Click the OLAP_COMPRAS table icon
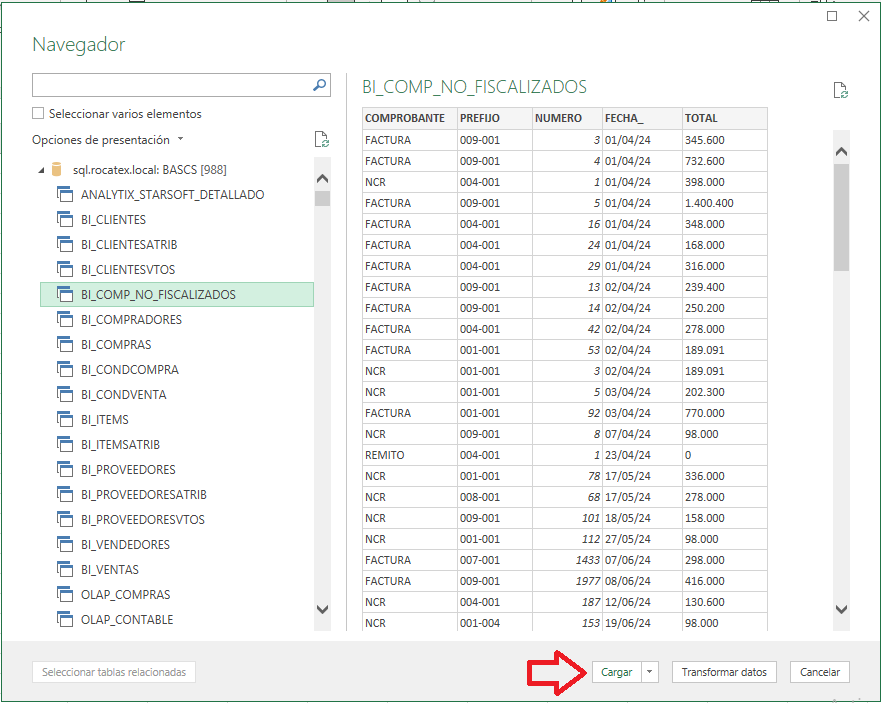This screenshot has width=881, height=703. point(65,595)
